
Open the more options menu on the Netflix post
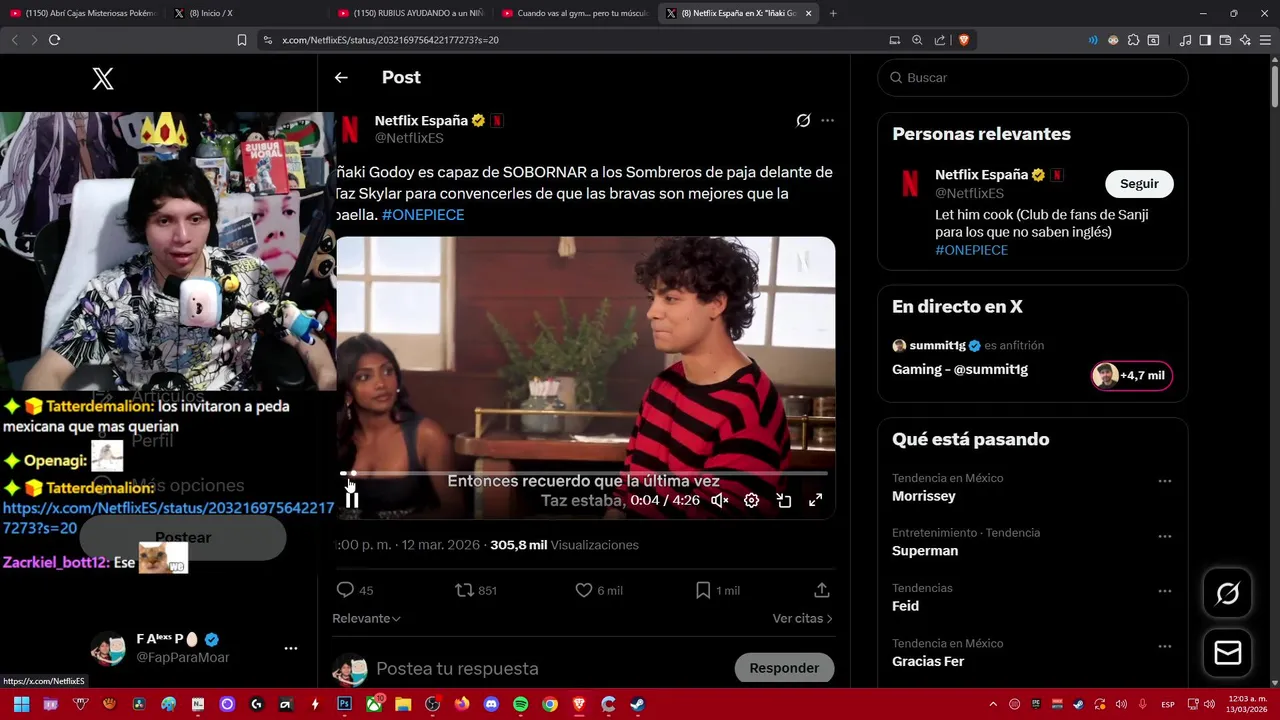click(x=827, y=120)
